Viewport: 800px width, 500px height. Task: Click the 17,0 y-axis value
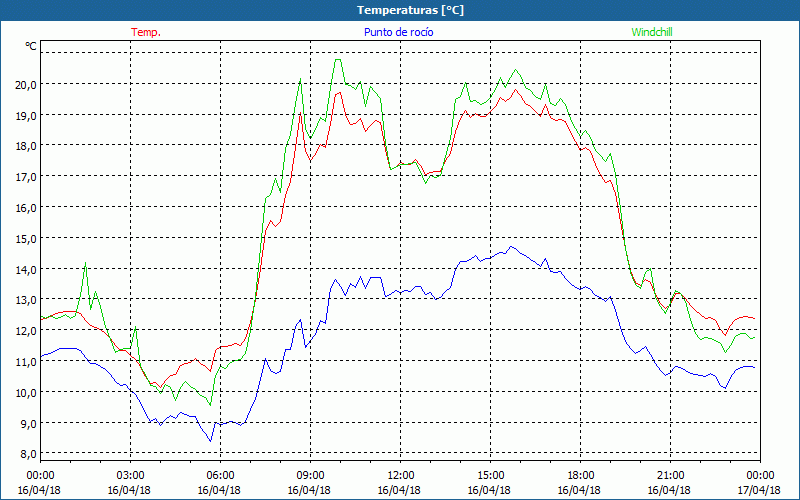tap(25, 177)
